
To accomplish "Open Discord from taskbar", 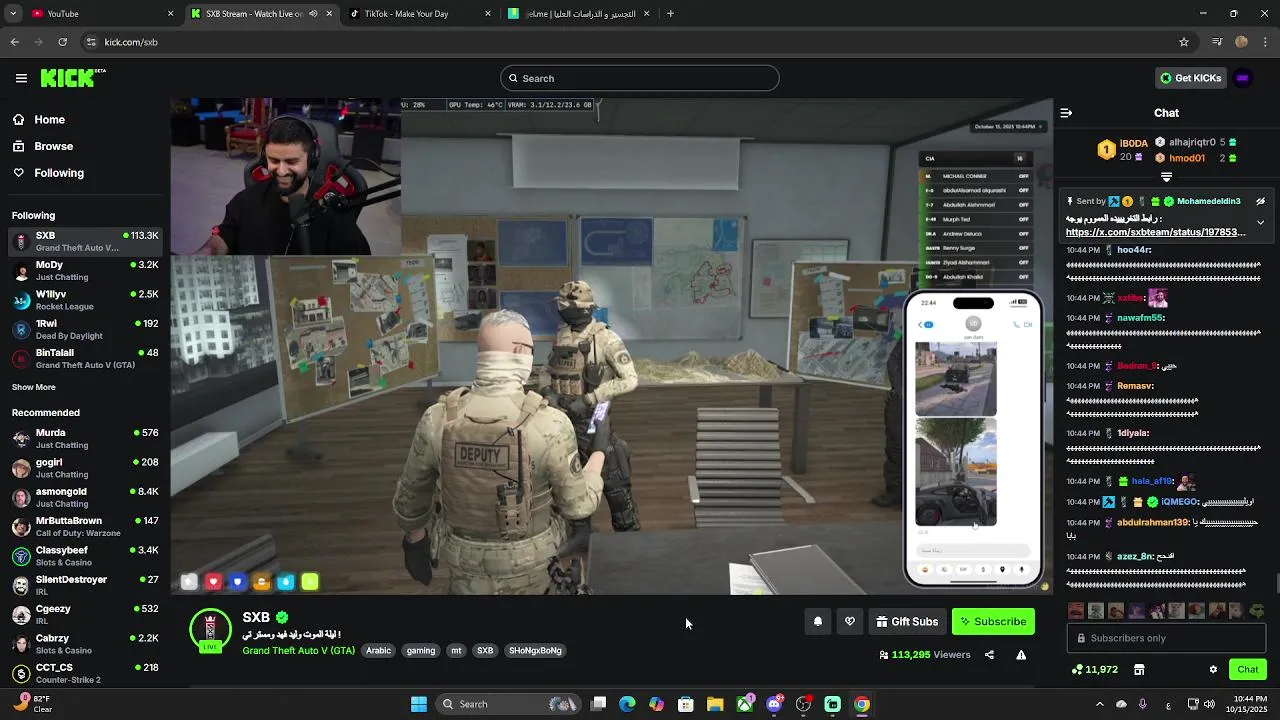I will tap(774, 704).
